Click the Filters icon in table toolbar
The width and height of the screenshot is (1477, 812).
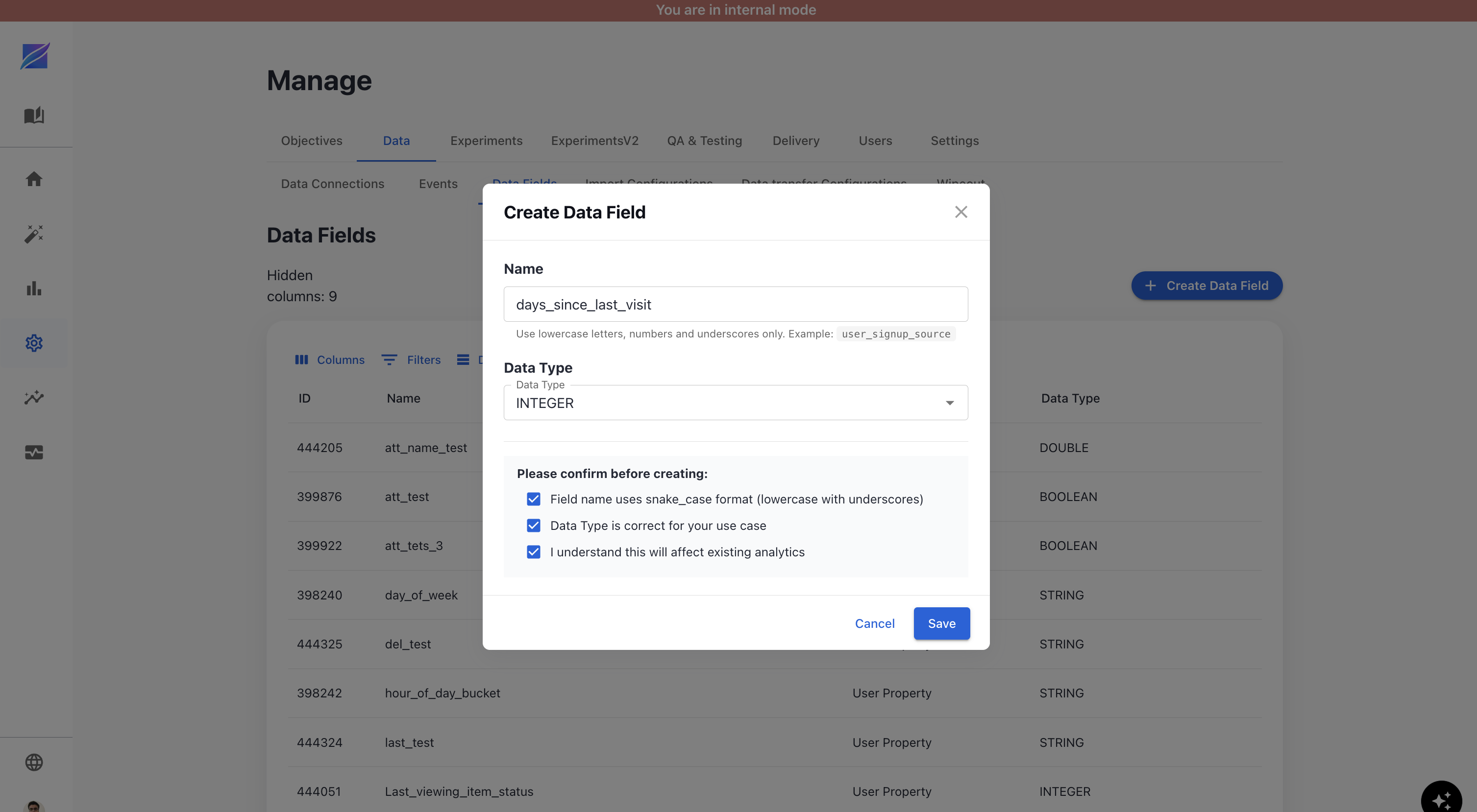click(389, 359)
